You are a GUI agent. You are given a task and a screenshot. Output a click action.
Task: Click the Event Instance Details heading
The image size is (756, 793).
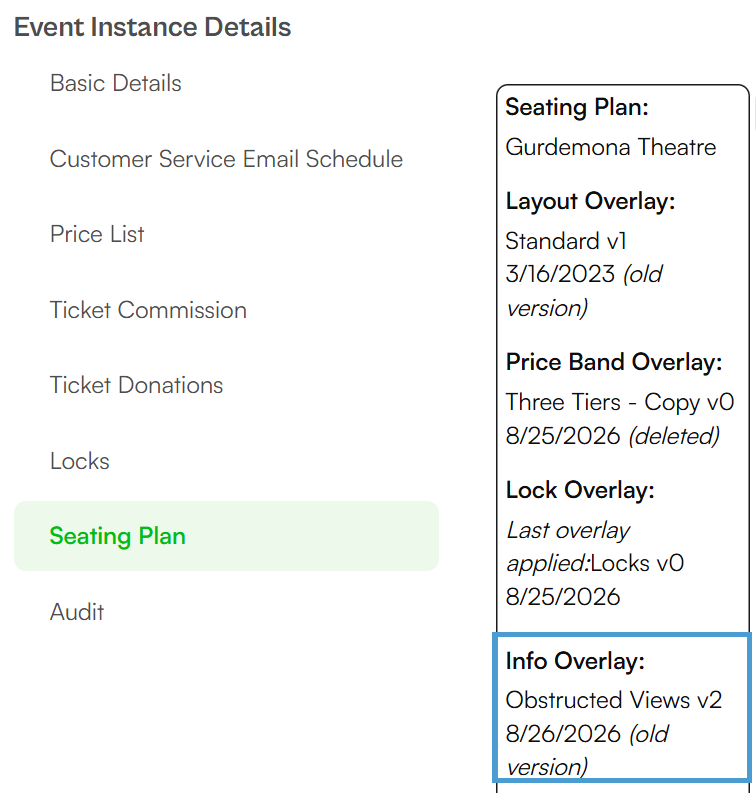coord(152,27)
